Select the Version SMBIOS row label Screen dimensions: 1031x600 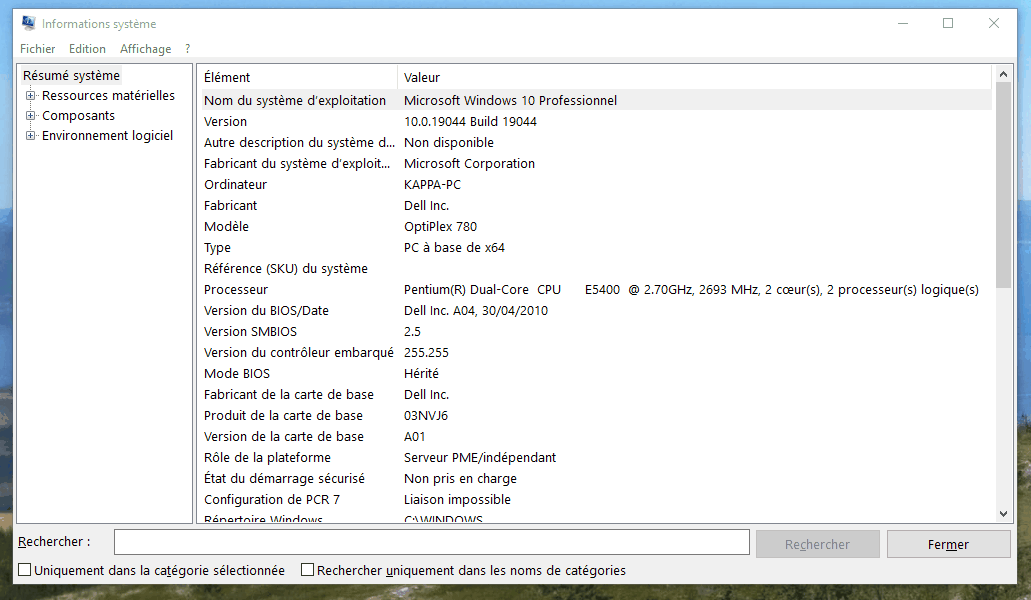[x=251, y=332]
